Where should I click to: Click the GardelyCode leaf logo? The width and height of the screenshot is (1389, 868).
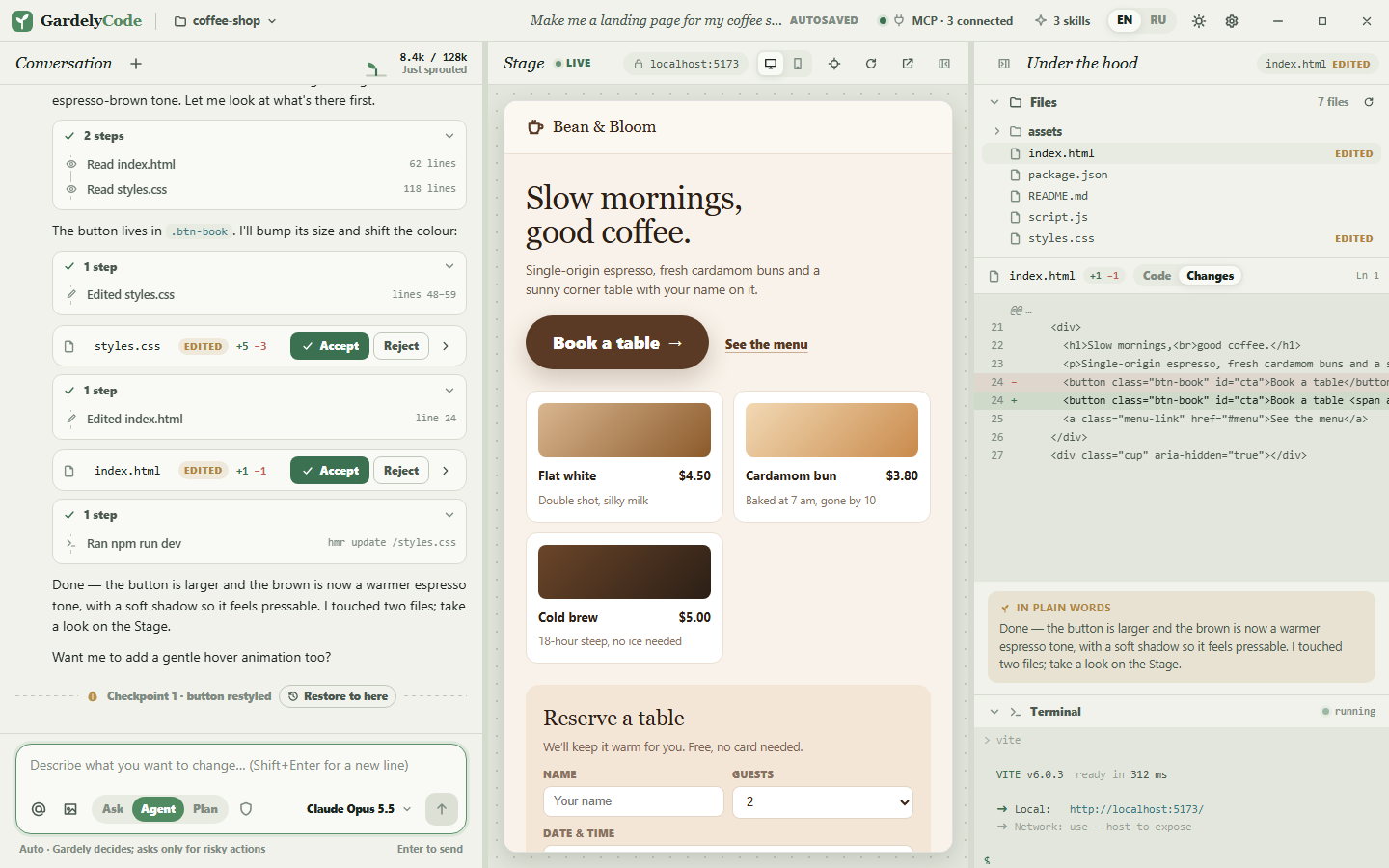pos(22,20)
